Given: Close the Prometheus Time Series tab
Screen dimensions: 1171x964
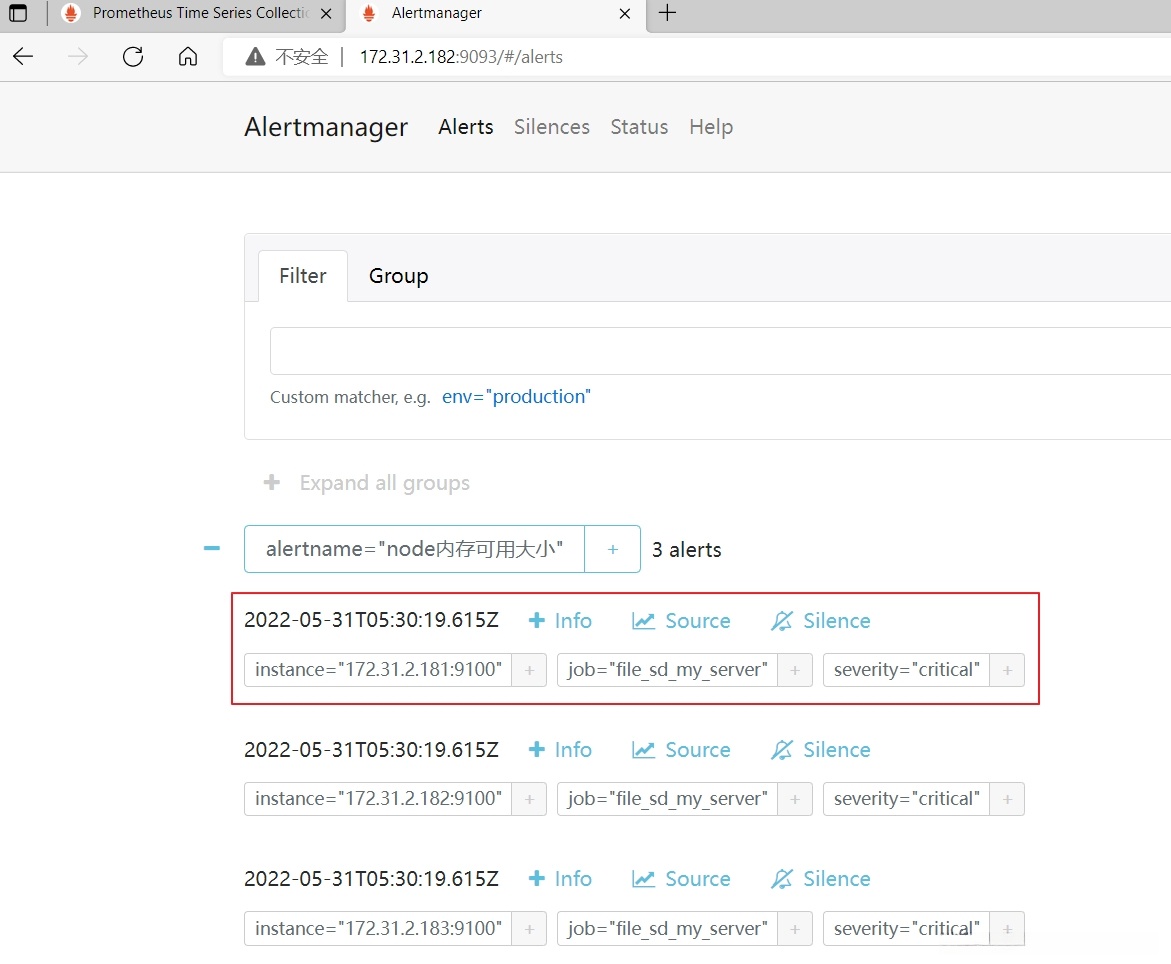Looking at the screenshot, I should [x=326, y=13].
